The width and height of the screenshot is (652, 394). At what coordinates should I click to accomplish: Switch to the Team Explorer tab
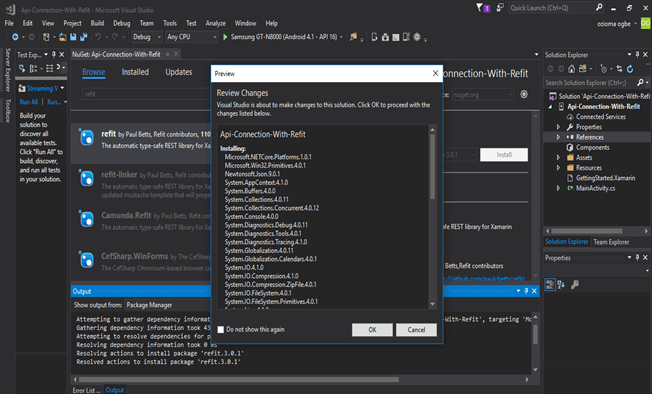pos(611,242)
